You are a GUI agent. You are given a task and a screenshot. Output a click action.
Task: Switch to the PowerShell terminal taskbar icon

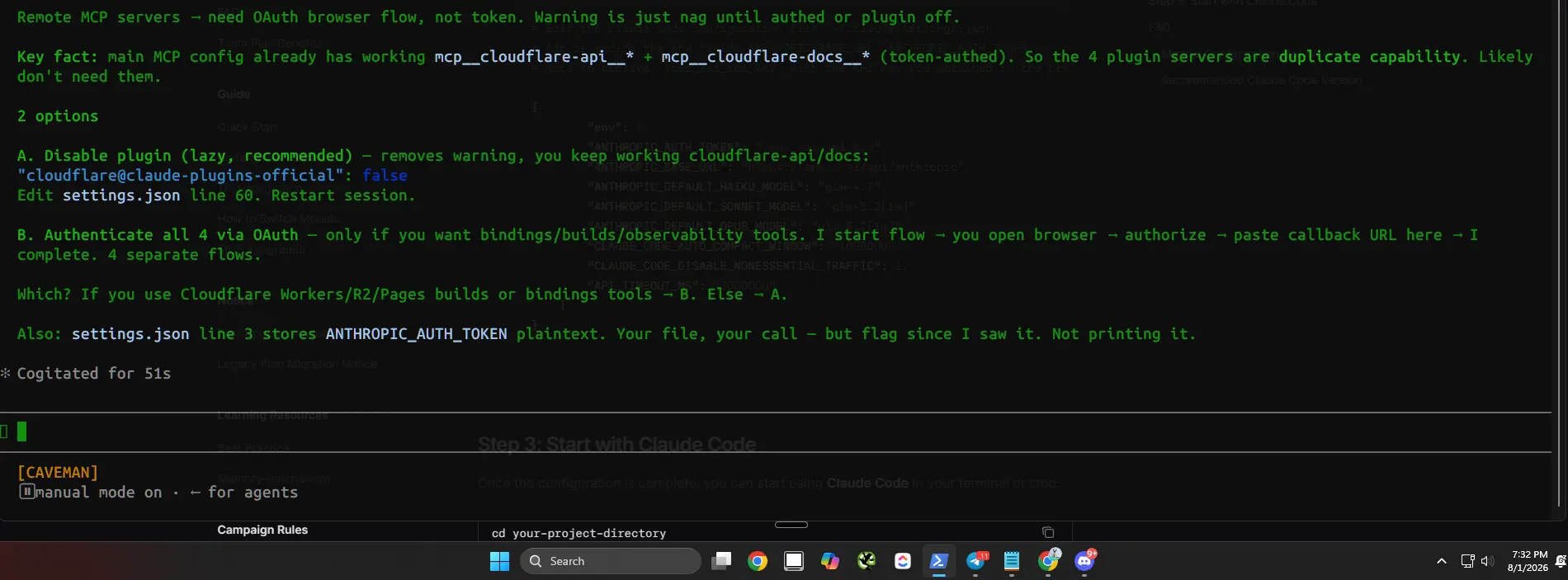click(x=938, y=561)
